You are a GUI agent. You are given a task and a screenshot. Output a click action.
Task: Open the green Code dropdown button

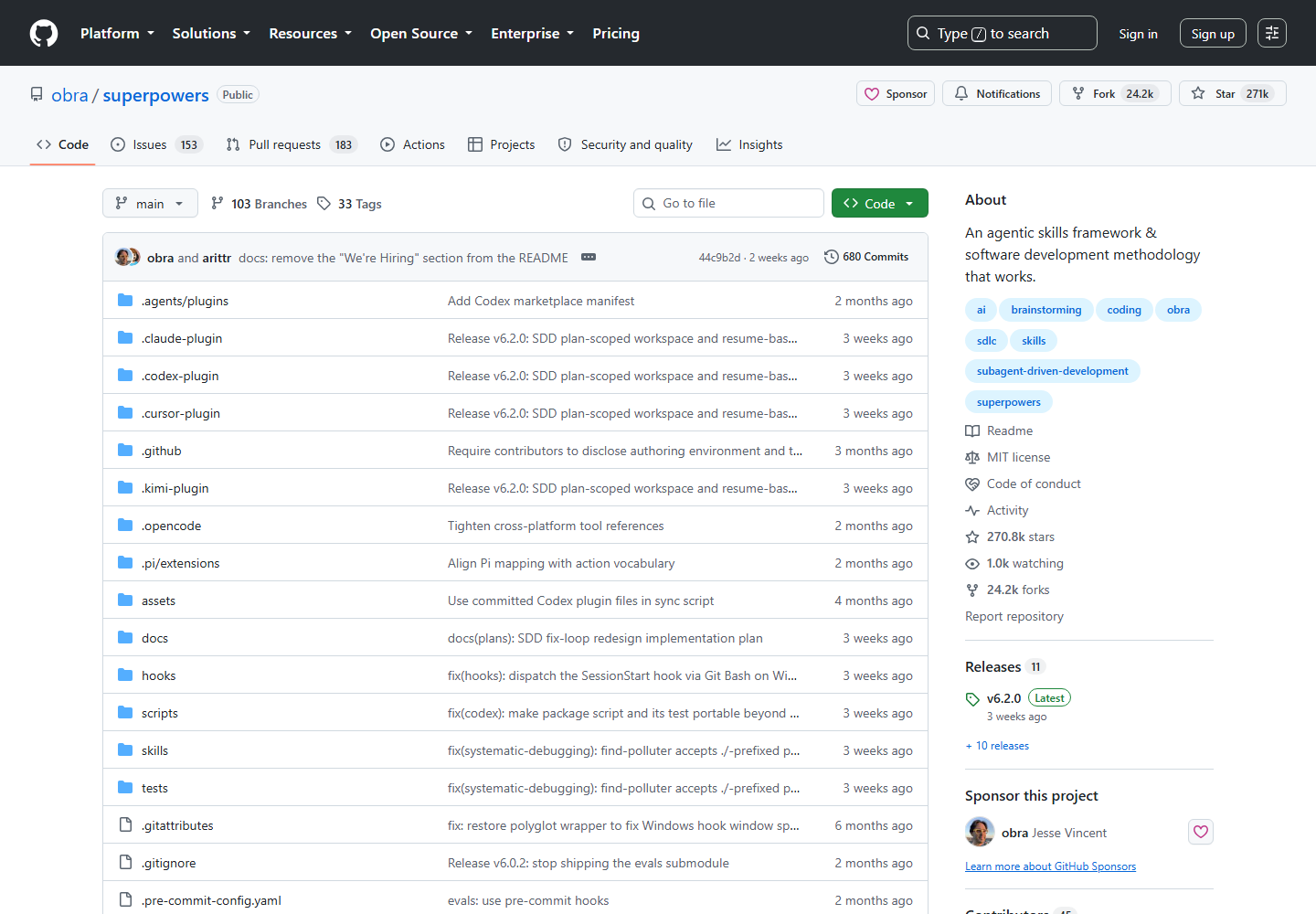879,203
